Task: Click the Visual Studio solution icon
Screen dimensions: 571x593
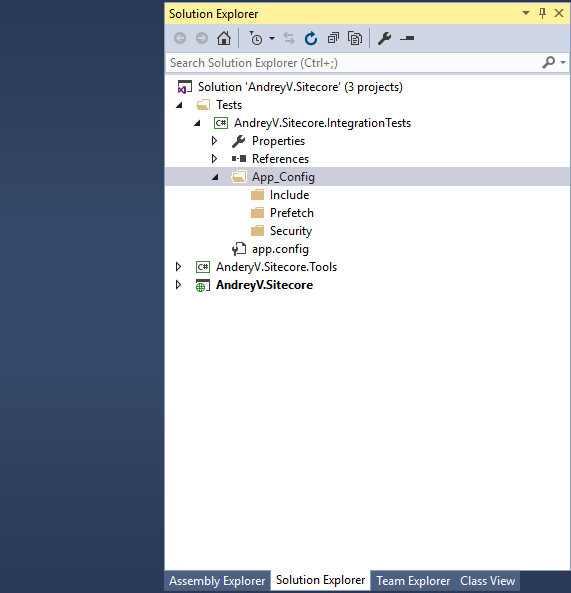Action: pyautogui.click(x=185, y=87)
